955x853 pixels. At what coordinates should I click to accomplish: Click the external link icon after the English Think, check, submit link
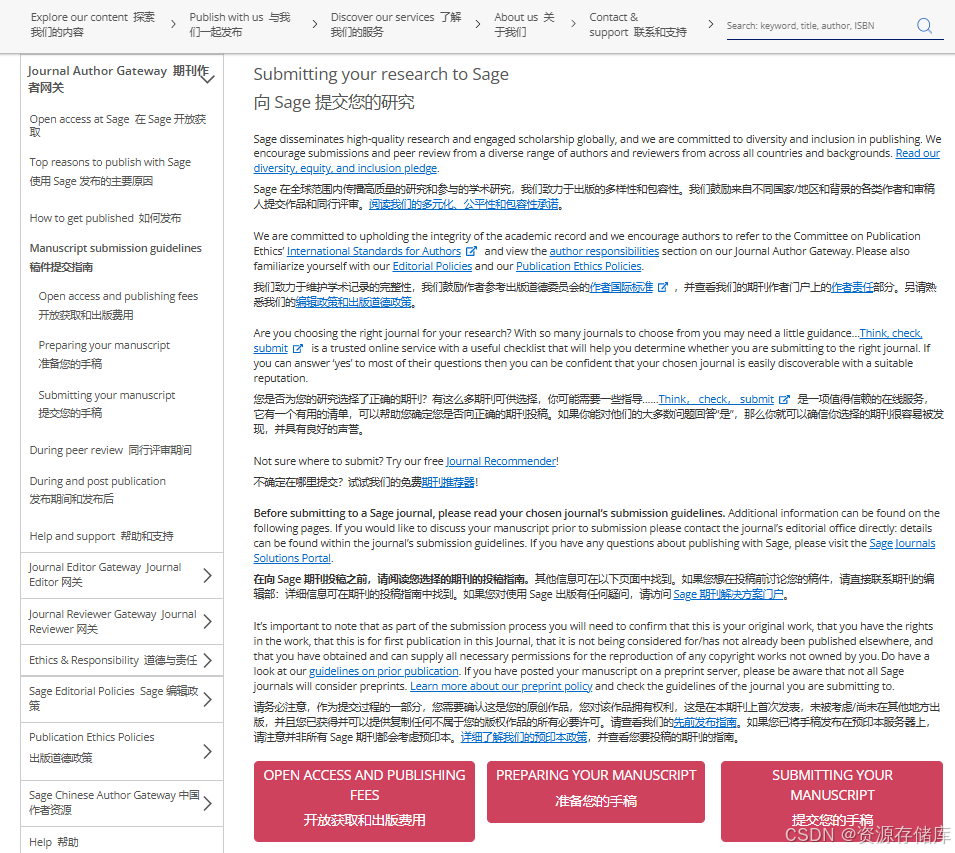(297, 348)
